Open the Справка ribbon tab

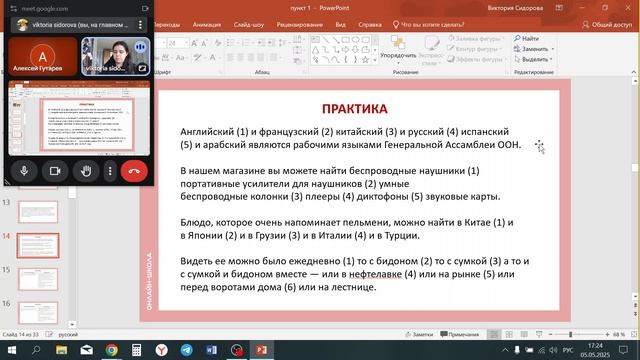[x=370, y=24]
